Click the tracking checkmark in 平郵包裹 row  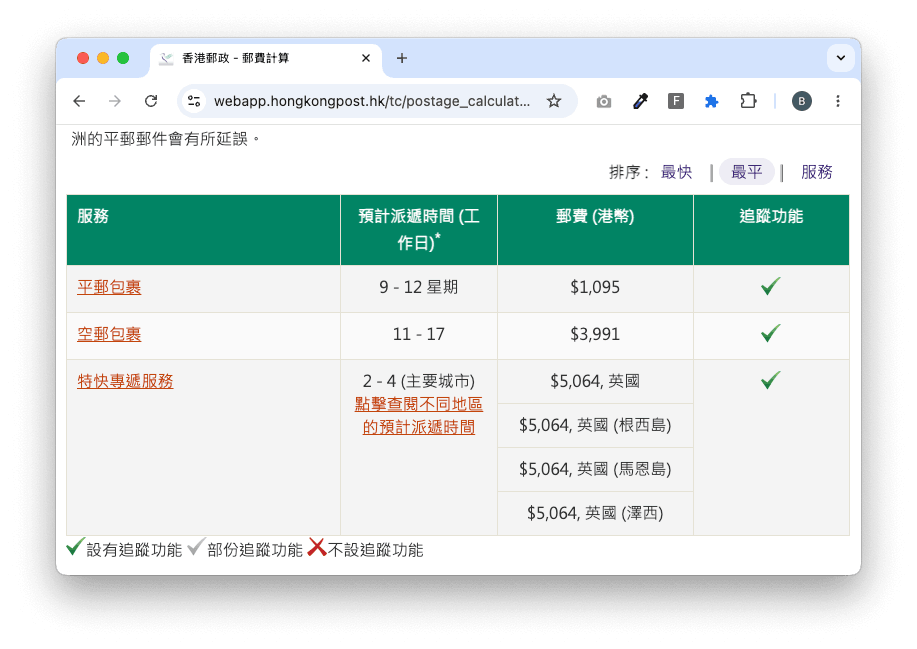click(x=771, y=286)
